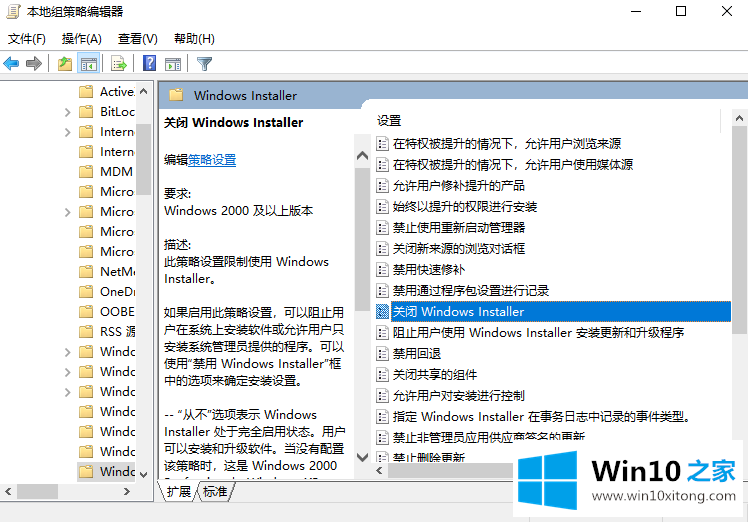The height and width of the screenshot is (522, 748).
Task: Click the folder icon next to MDM
Action: coord(86,171)
